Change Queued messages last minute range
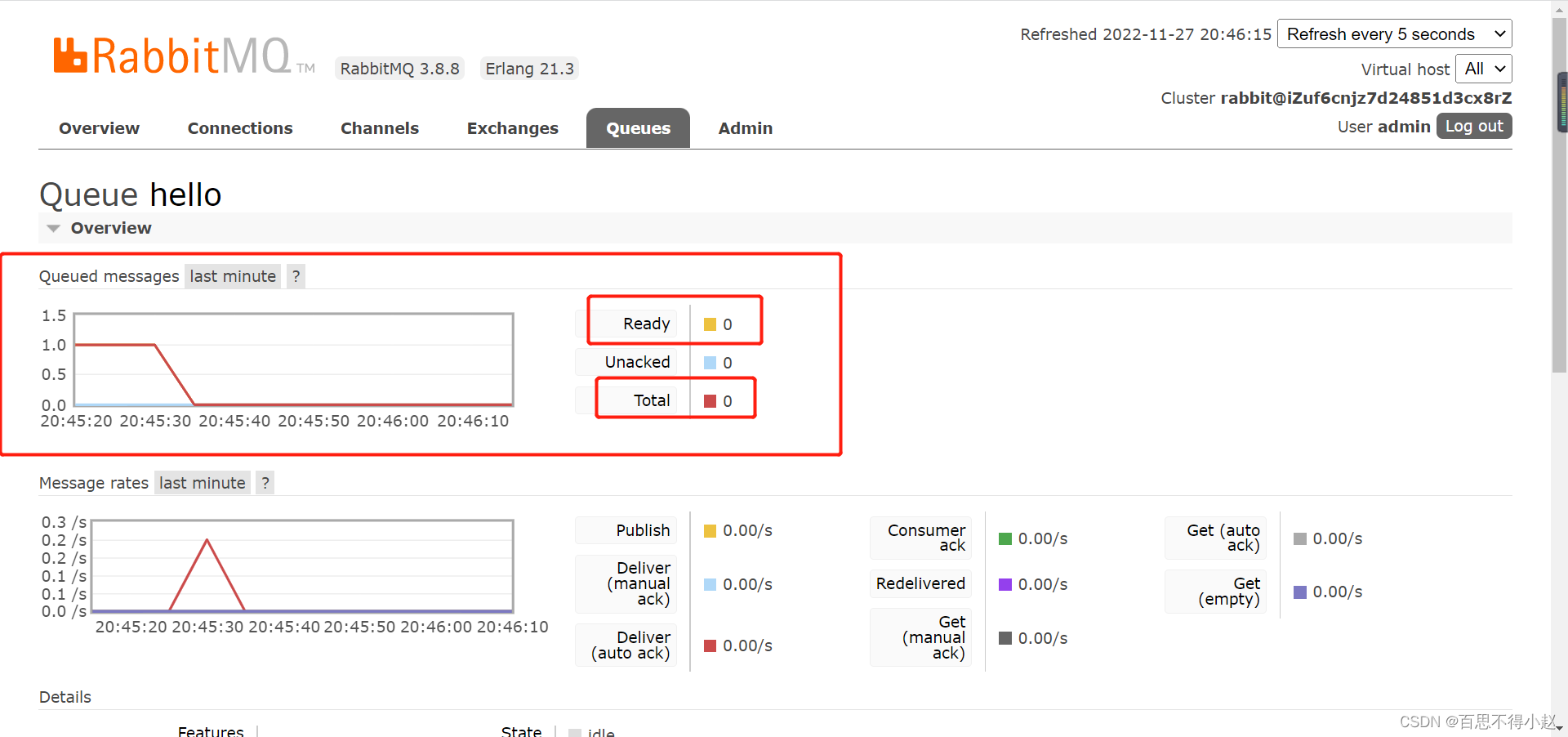 point(233,276)
